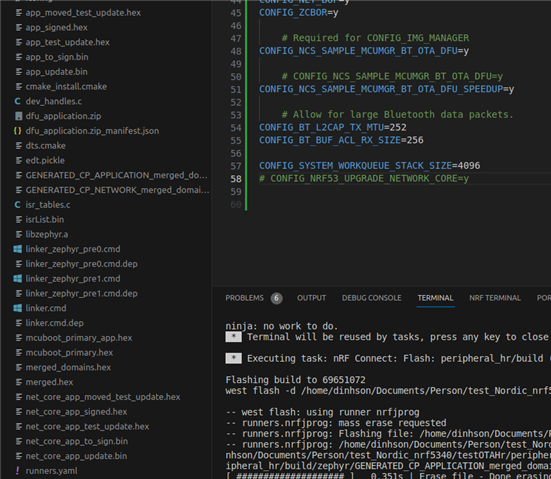This screenshot has width=551, height=479.
Task: Click the zip archive icon for dfu_application.zip
Action: click(x=19, y=116)
